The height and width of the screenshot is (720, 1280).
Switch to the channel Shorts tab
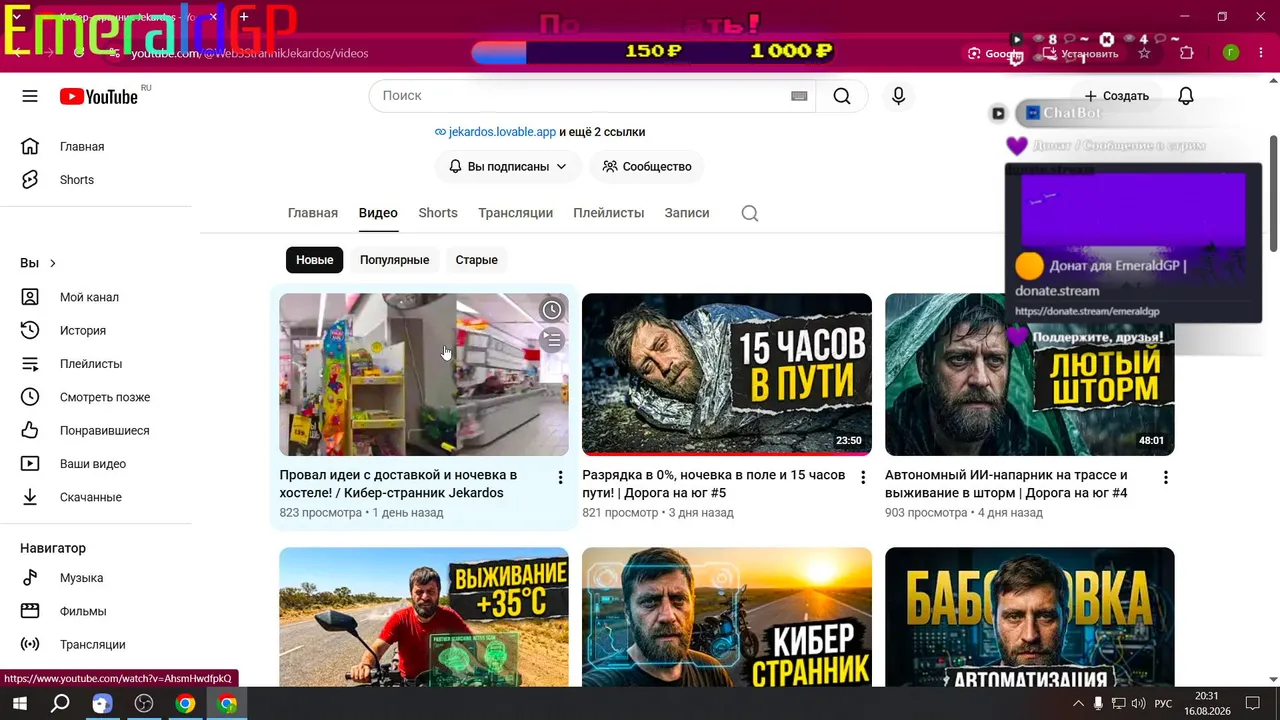tap(438, 213)
